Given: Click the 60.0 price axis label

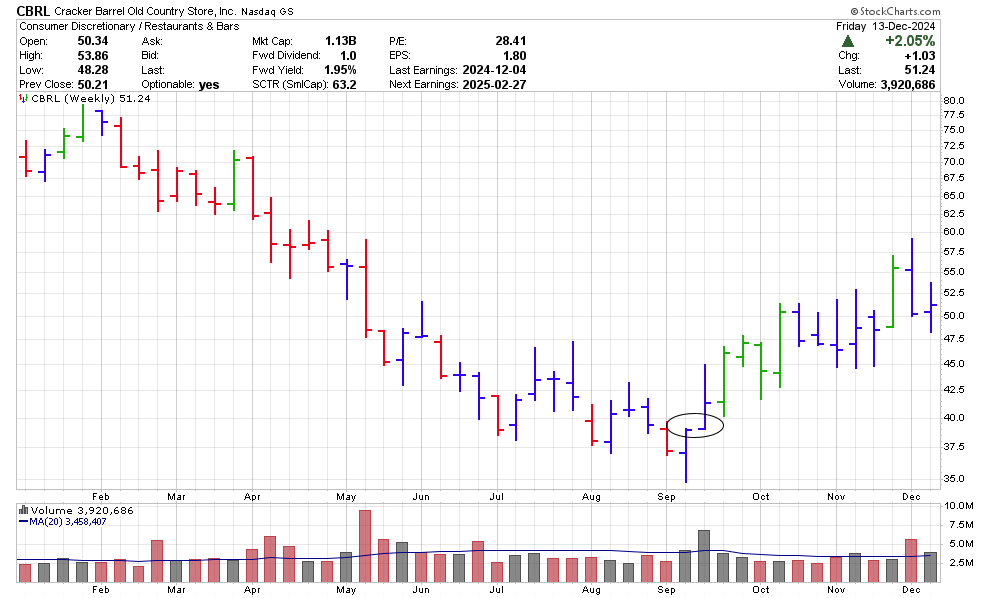Looking at the screenshot, I should click(953, 232).
